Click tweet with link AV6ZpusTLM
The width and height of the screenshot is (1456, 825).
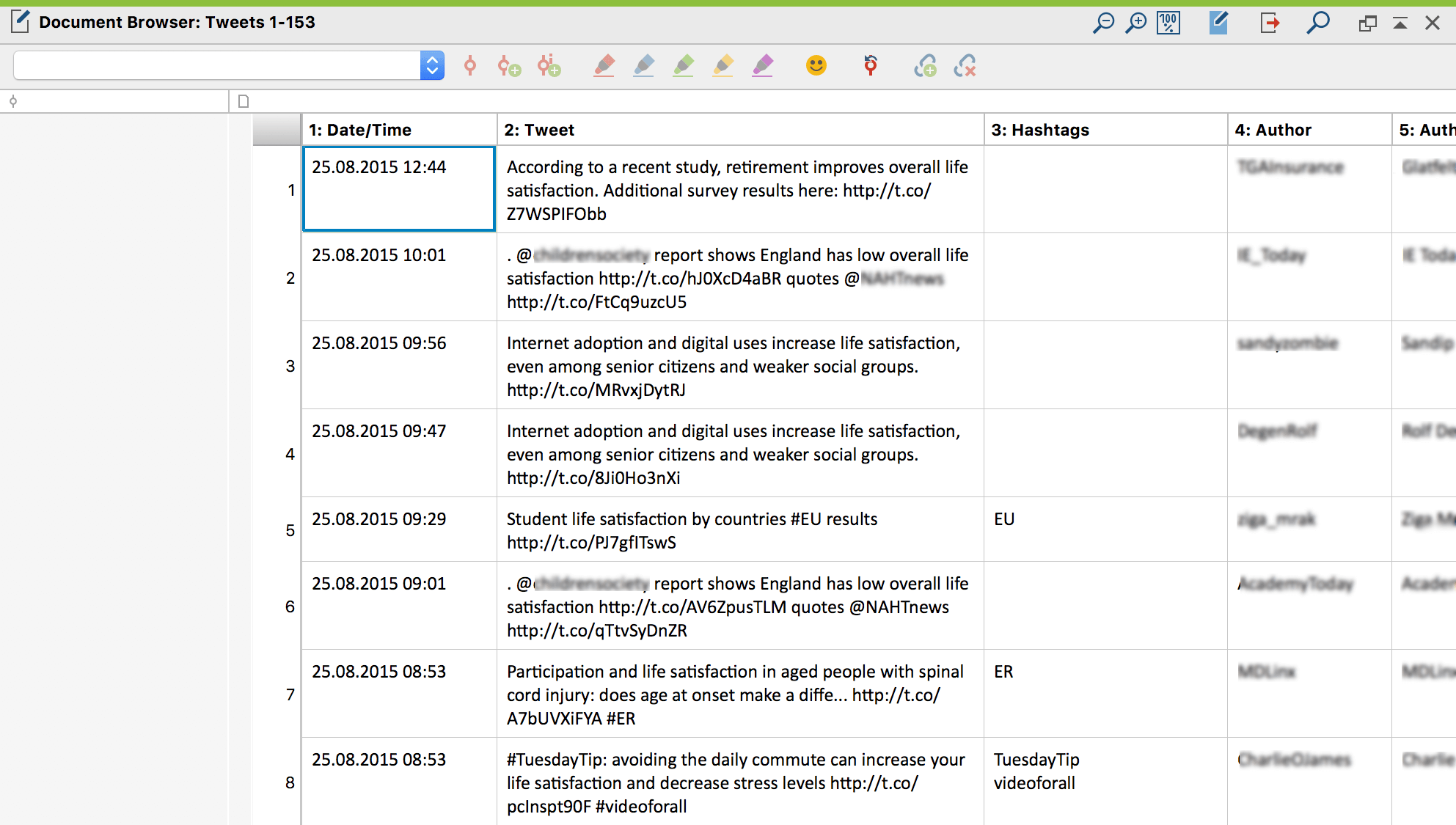740,606
